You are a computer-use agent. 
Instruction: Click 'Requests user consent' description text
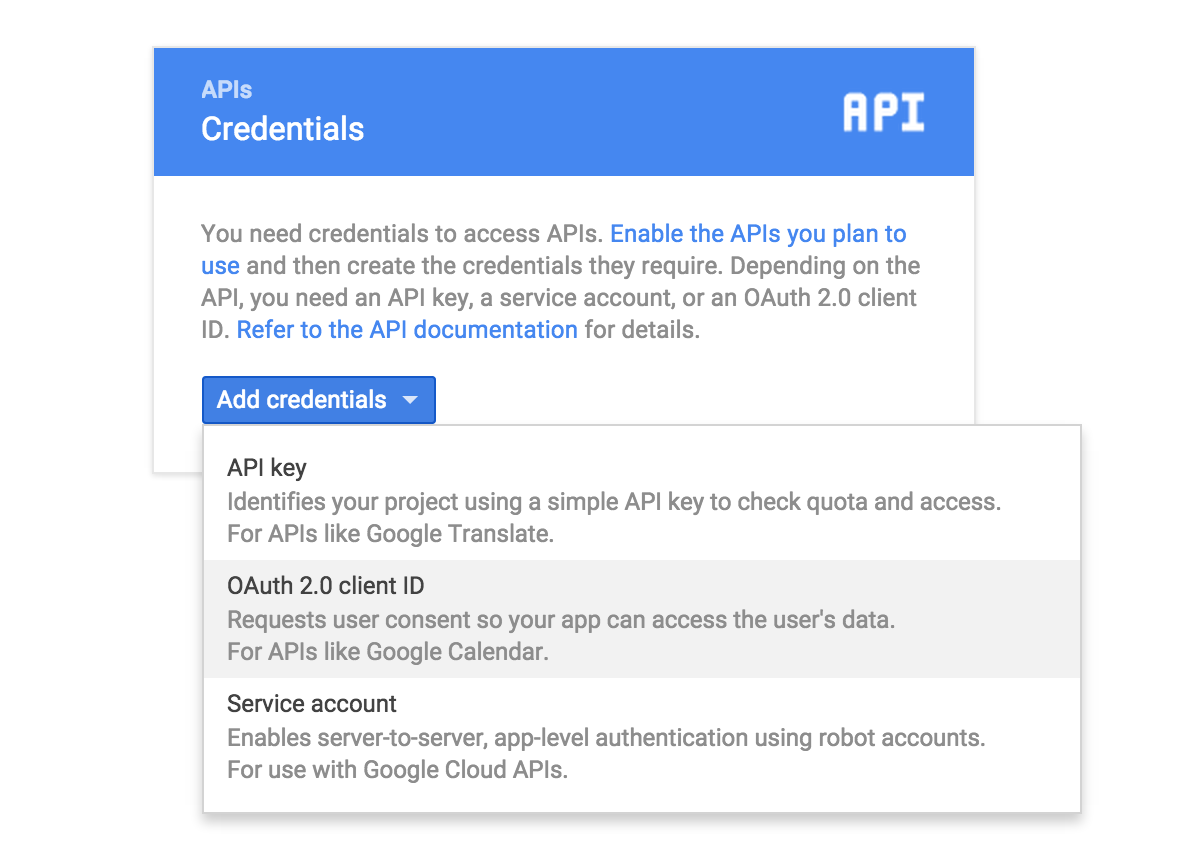click(560, 620)
